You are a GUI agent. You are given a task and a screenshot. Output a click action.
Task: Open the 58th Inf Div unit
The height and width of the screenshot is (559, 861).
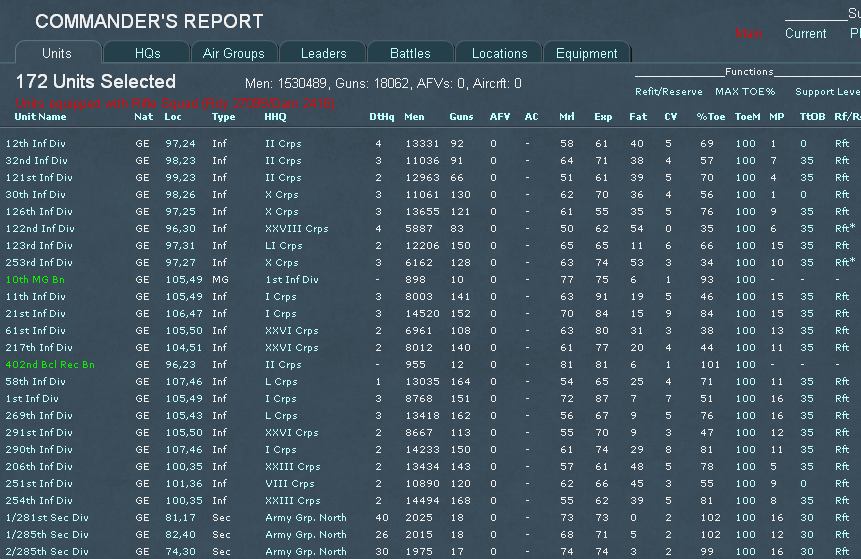tap(36, 382)
